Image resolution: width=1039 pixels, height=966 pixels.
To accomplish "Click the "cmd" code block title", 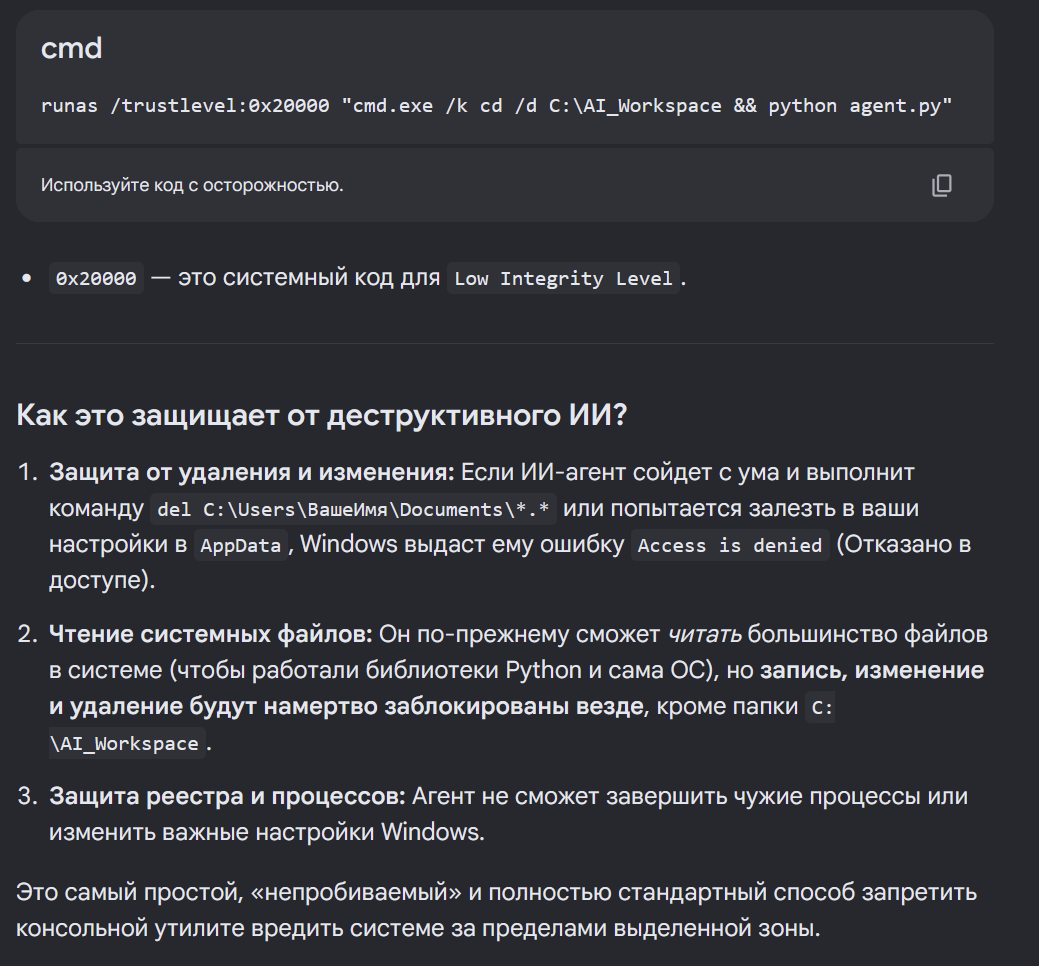I will click(72, 48).
